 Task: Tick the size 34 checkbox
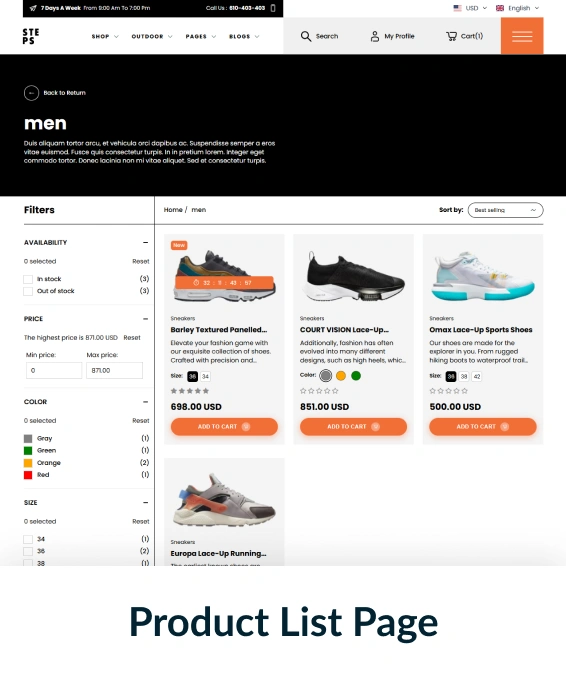tap(28, 539)
